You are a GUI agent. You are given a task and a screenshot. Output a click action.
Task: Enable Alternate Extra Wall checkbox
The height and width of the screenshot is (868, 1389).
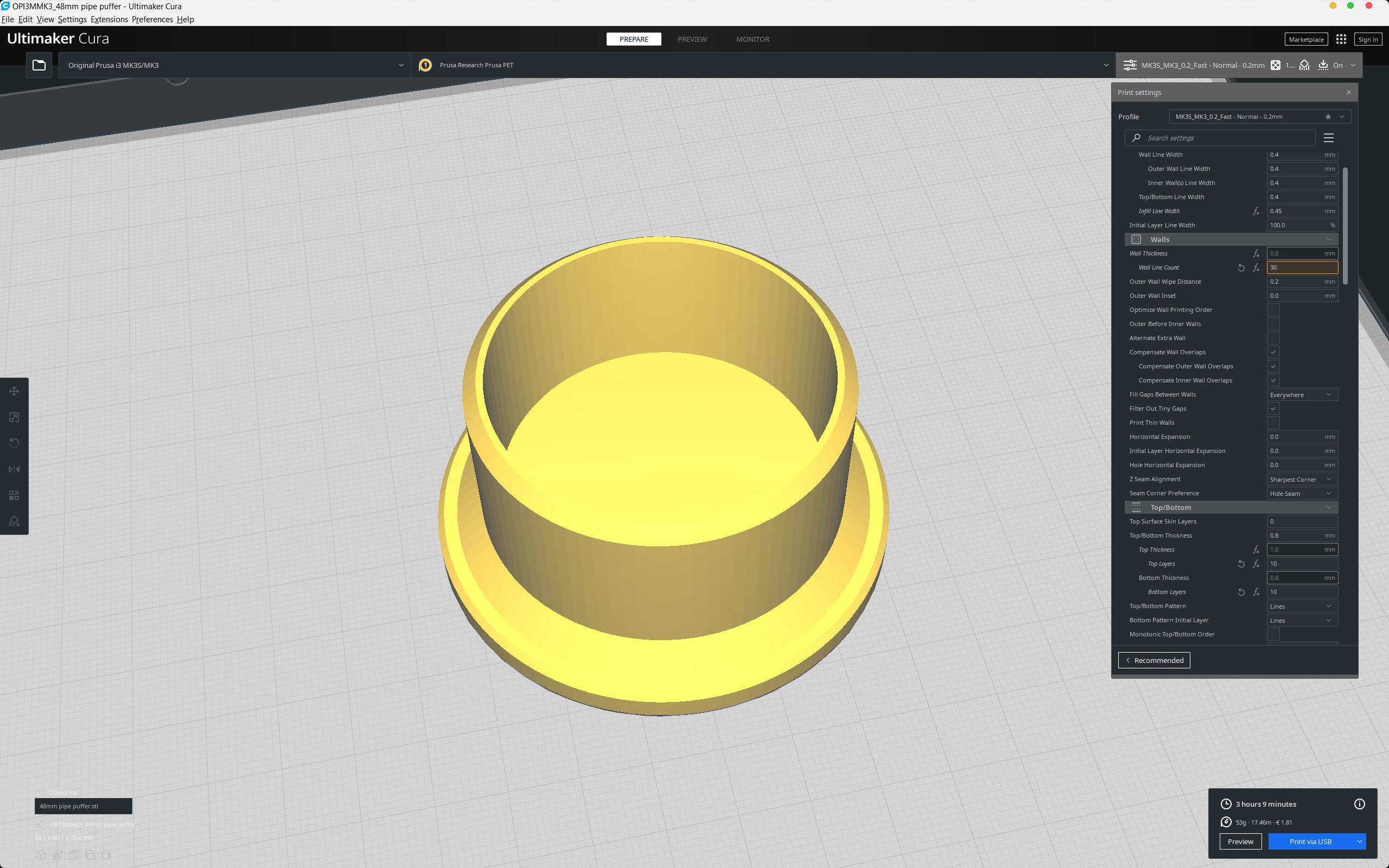[x=1273, y=338]
